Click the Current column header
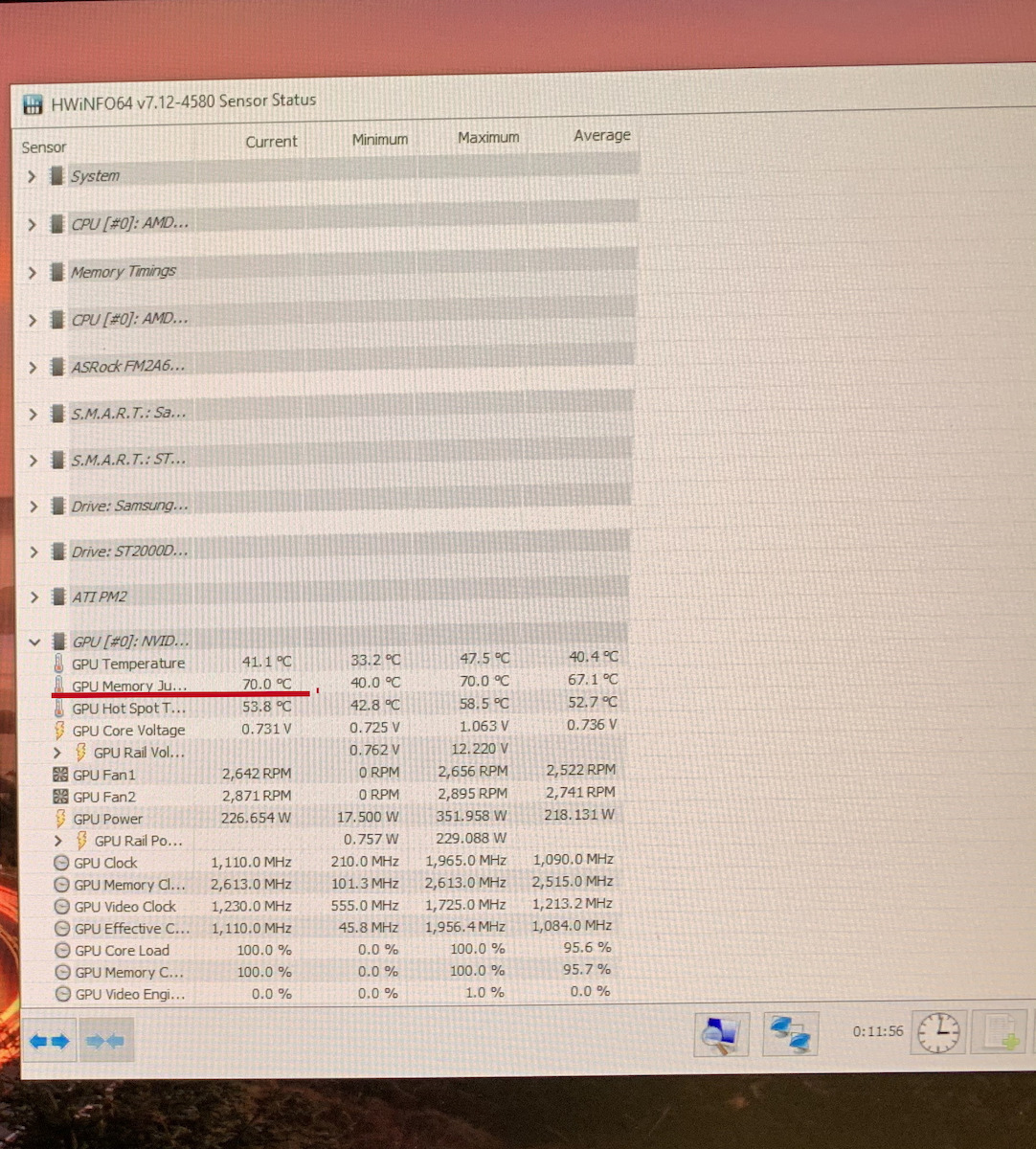This screenshot has height=1149, width=1036. pyautogui.click(x=271, y=142)
